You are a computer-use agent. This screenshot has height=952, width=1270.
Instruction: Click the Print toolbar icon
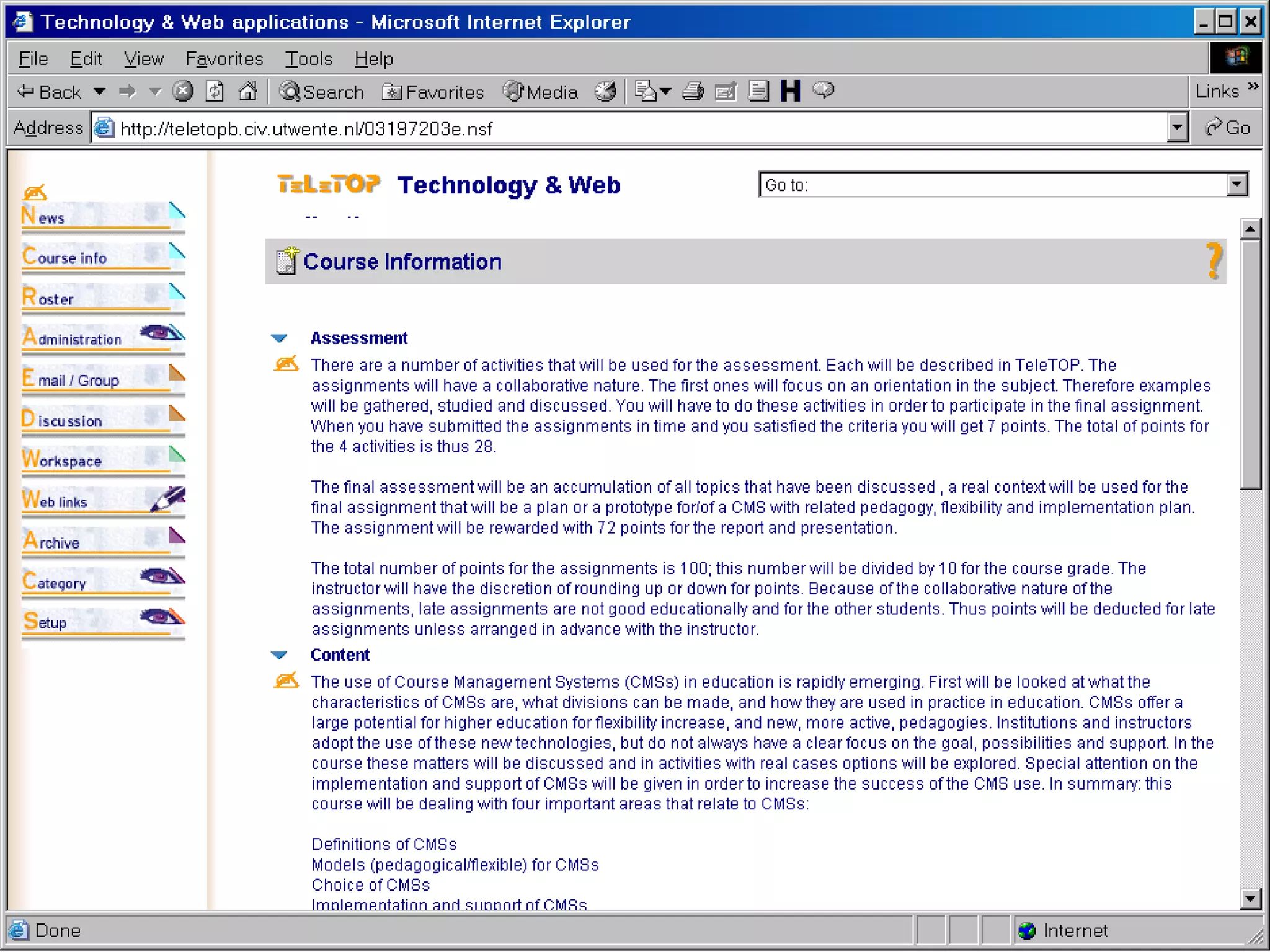click(693, 92)
